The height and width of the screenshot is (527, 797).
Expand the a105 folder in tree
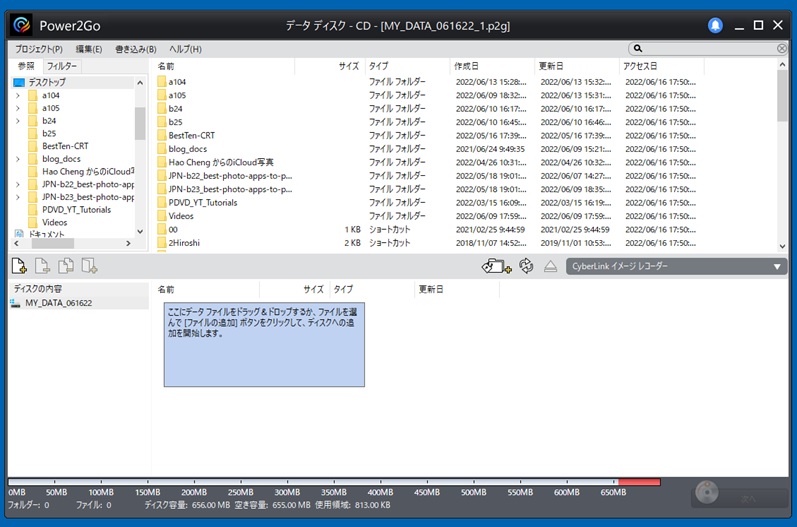[x=18, y=108]
